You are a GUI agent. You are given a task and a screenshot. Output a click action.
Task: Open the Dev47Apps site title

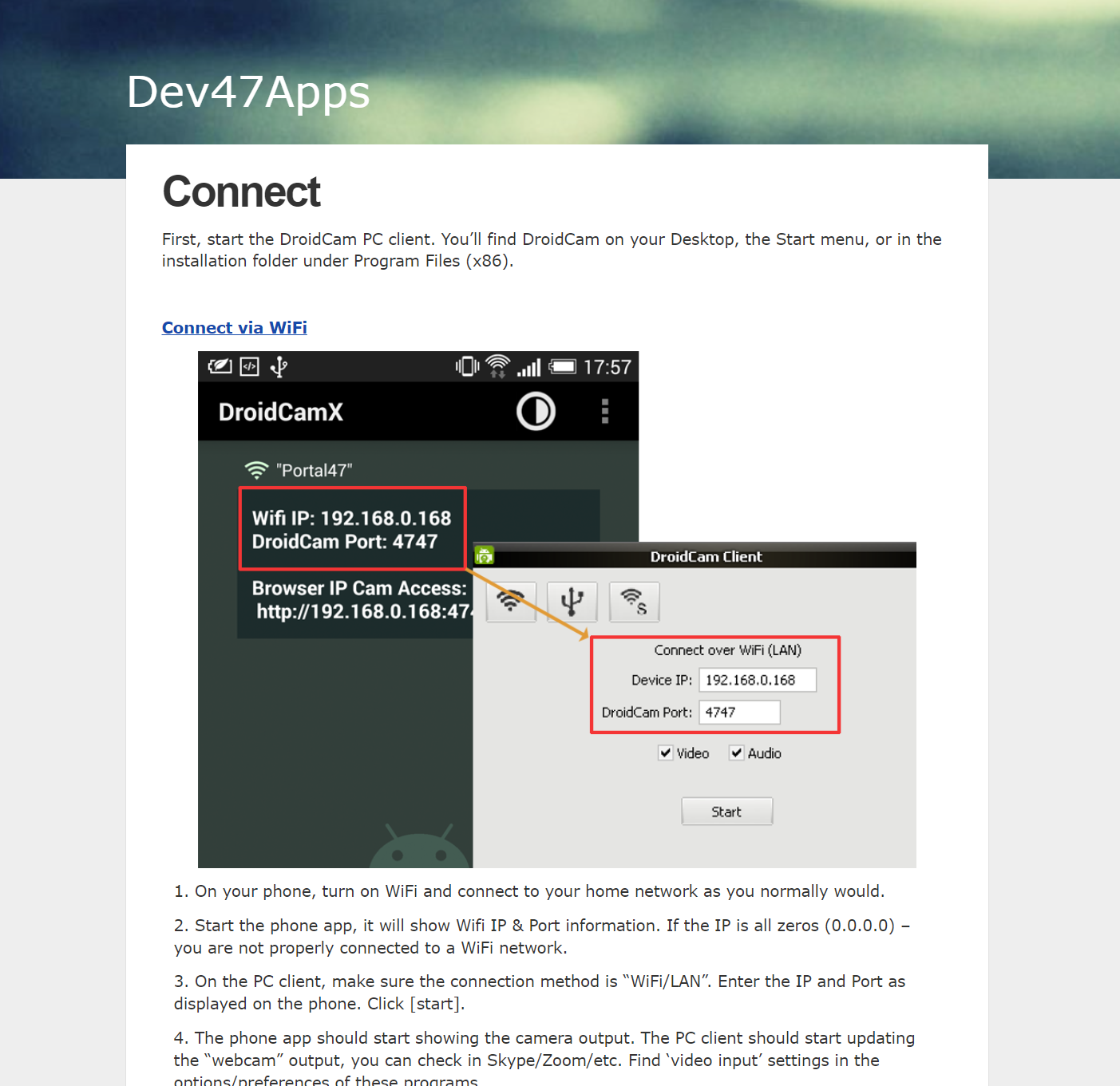coord(248,92)
